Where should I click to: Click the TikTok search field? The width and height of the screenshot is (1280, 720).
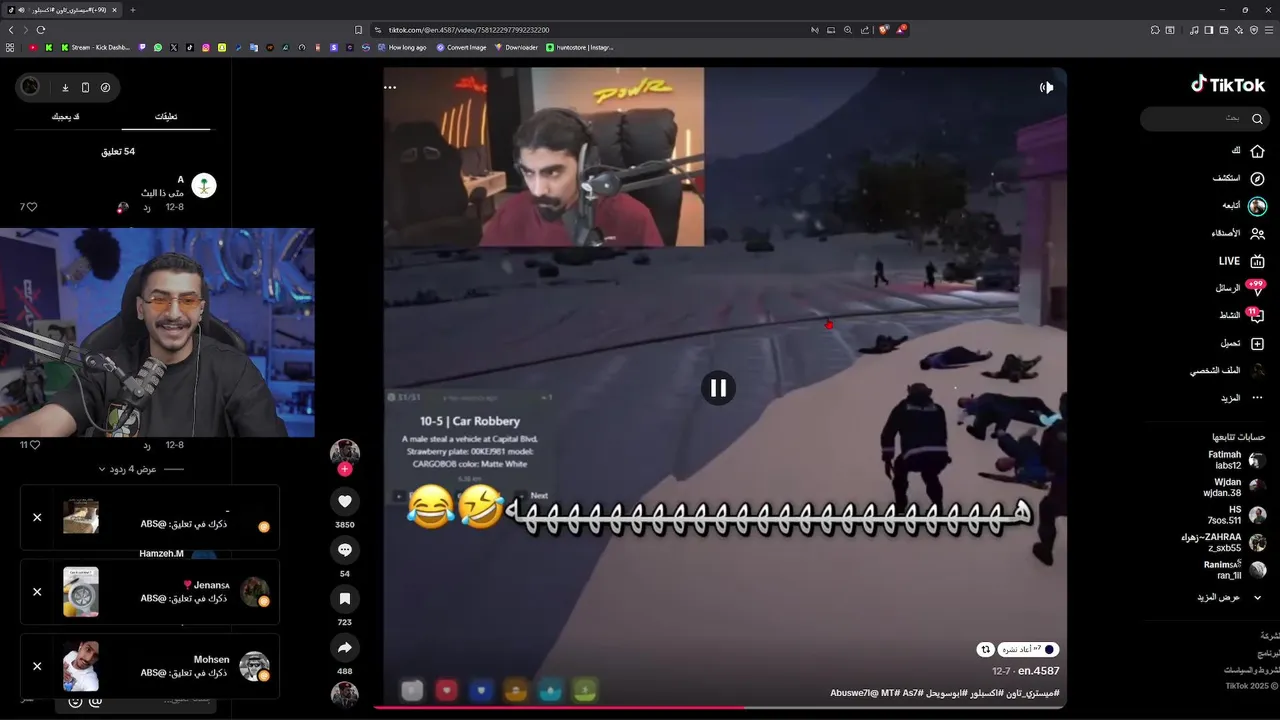pyautogui.click(x=1204, y=118)
